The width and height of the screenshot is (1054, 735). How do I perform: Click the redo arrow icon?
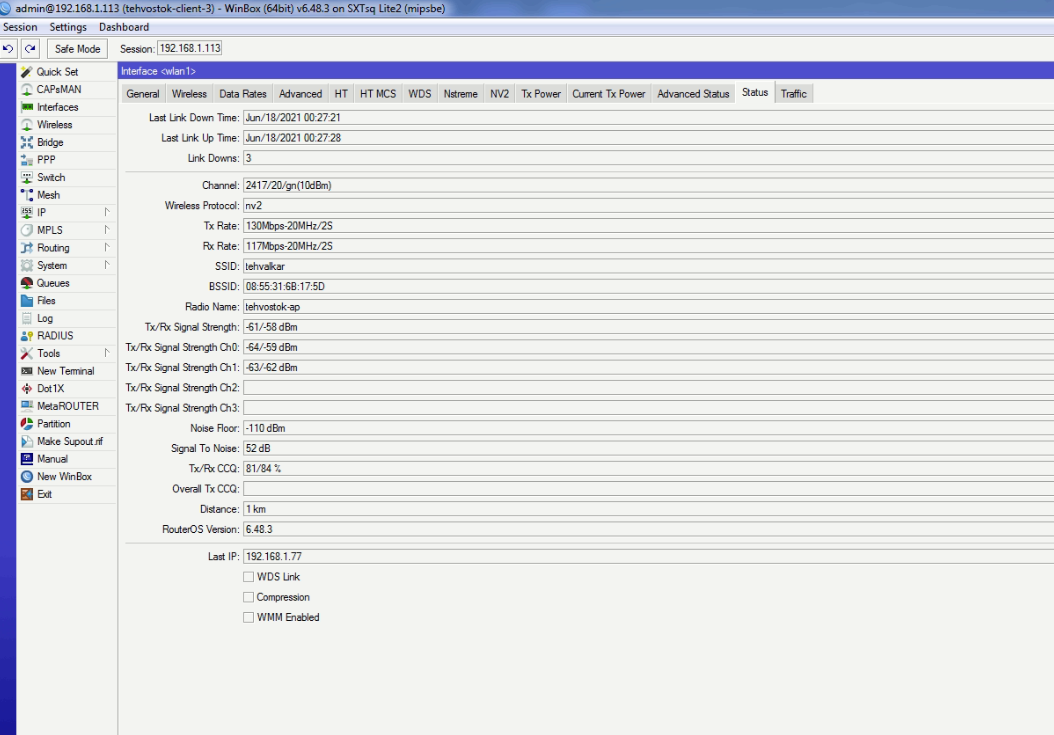pyautogui.click(x=30, y=48)
